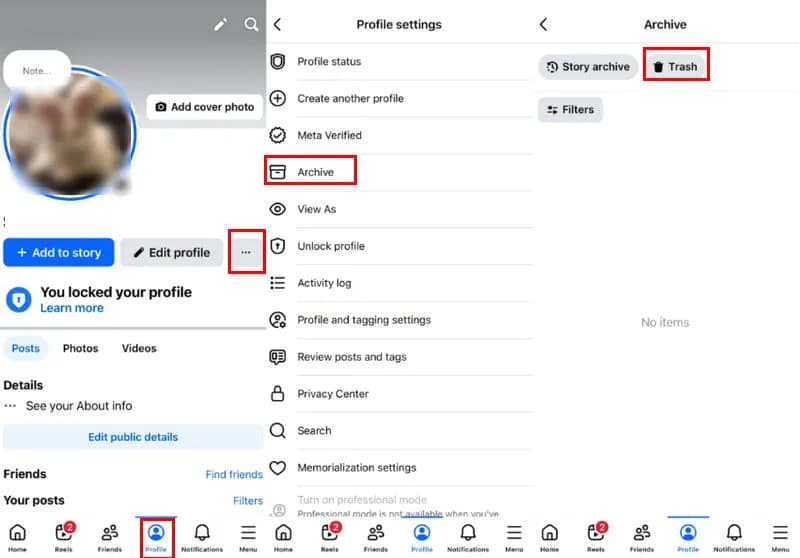Click the Edit profile button
Viewport: 800px width, 558px height.
tap(171, 253)
